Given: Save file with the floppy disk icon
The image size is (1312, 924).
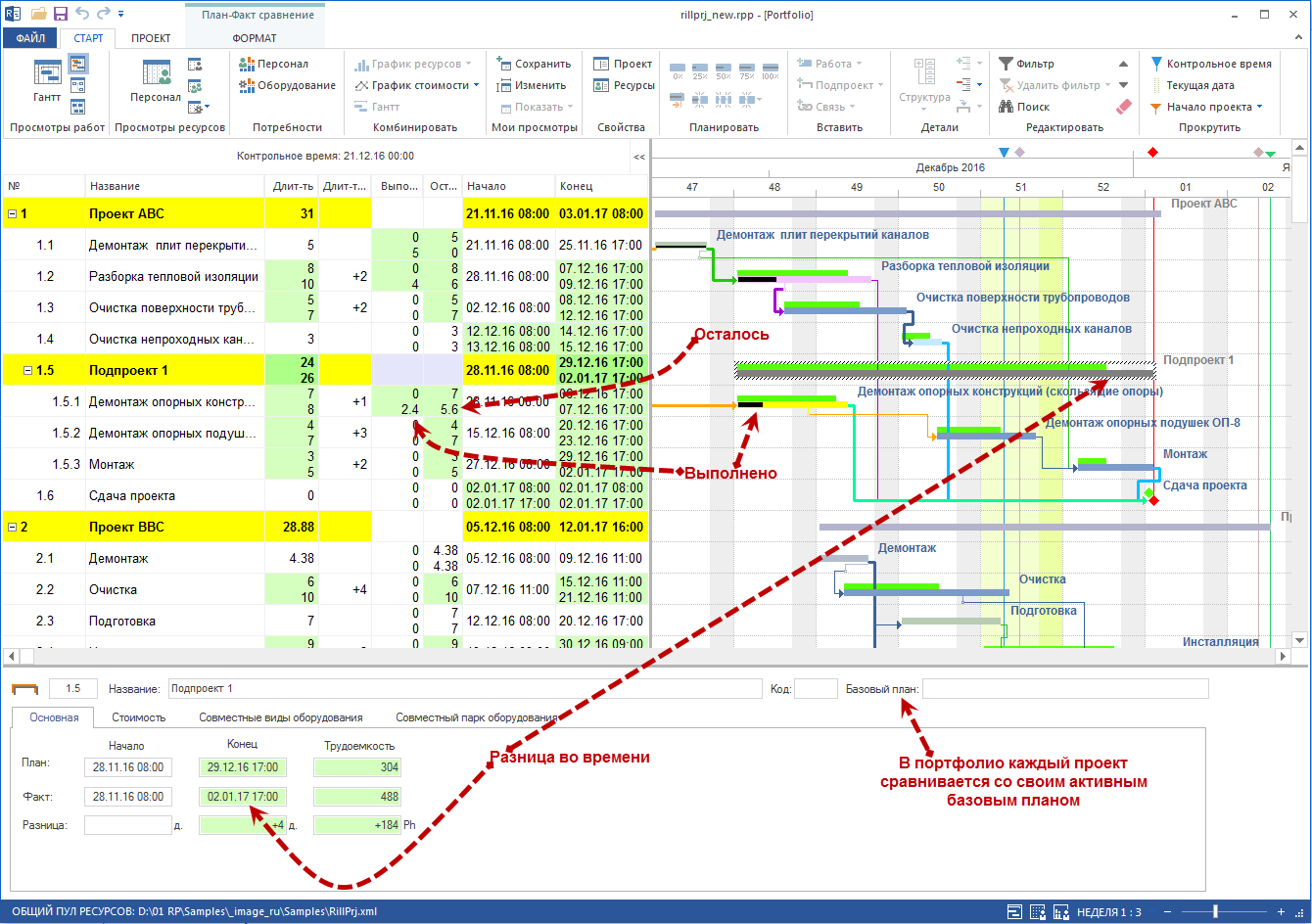Looking at the screenshot, I should [x=60, y=14].
